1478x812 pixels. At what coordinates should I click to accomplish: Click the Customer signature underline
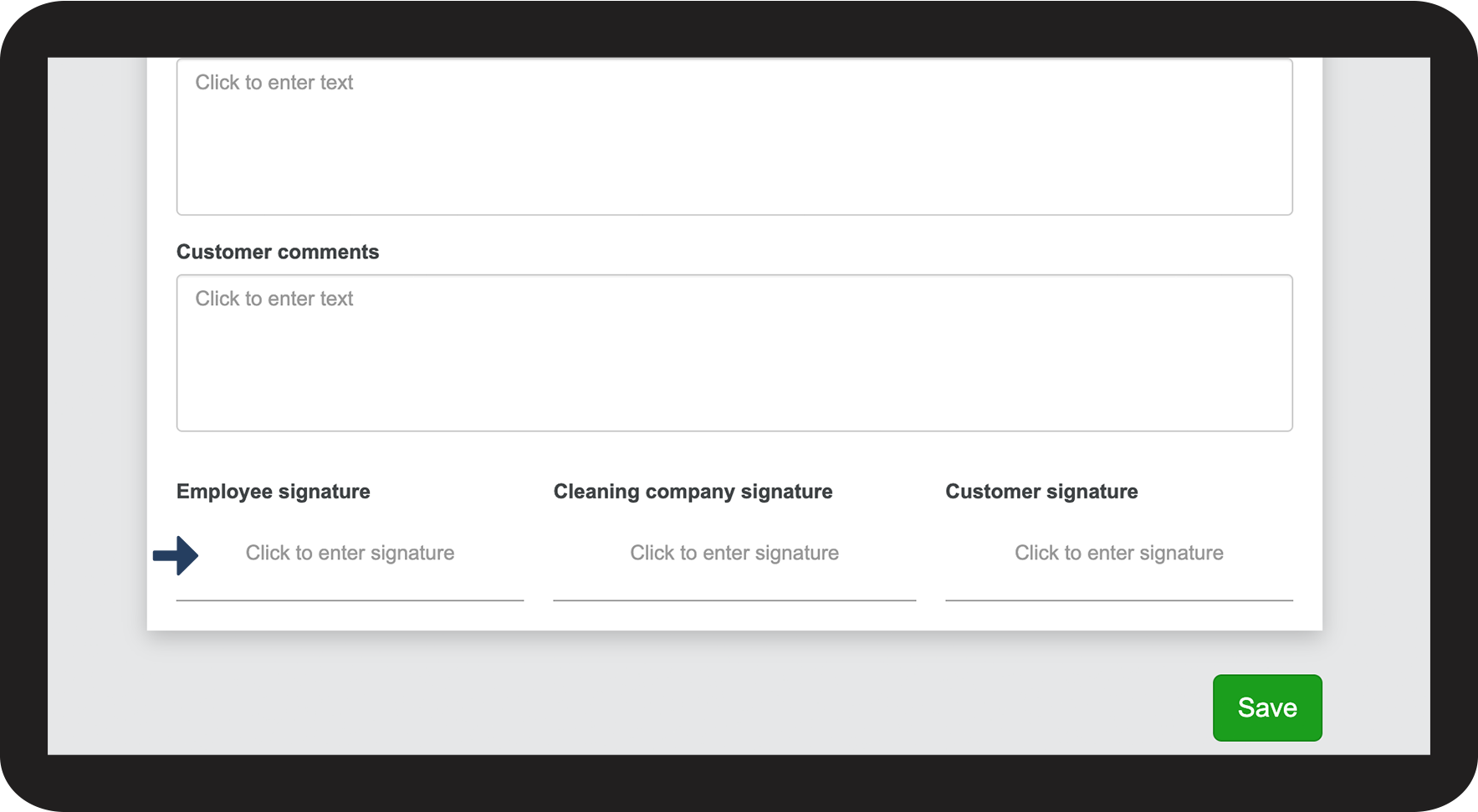[x=1118, y=600]
